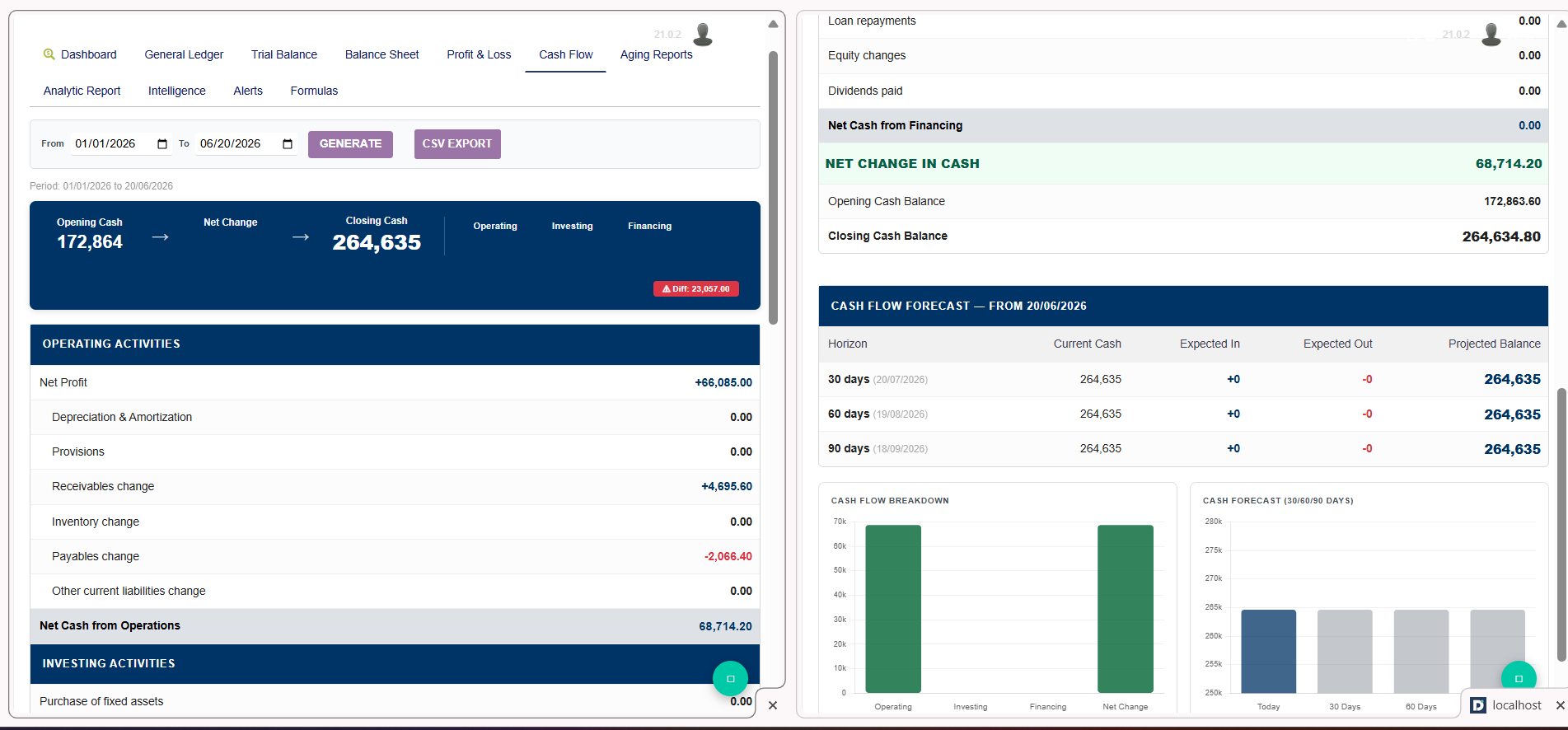
Task: Click the Dashboard magnifier icon
Action: [49, 54]
